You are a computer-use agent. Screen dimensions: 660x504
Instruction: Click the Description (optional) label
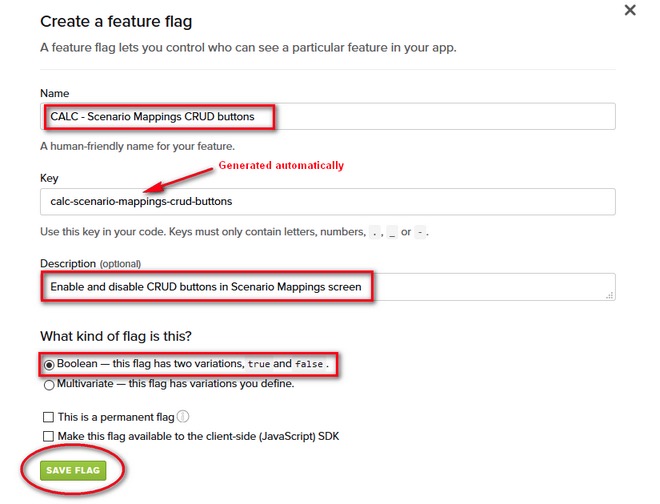pos(90,264)
